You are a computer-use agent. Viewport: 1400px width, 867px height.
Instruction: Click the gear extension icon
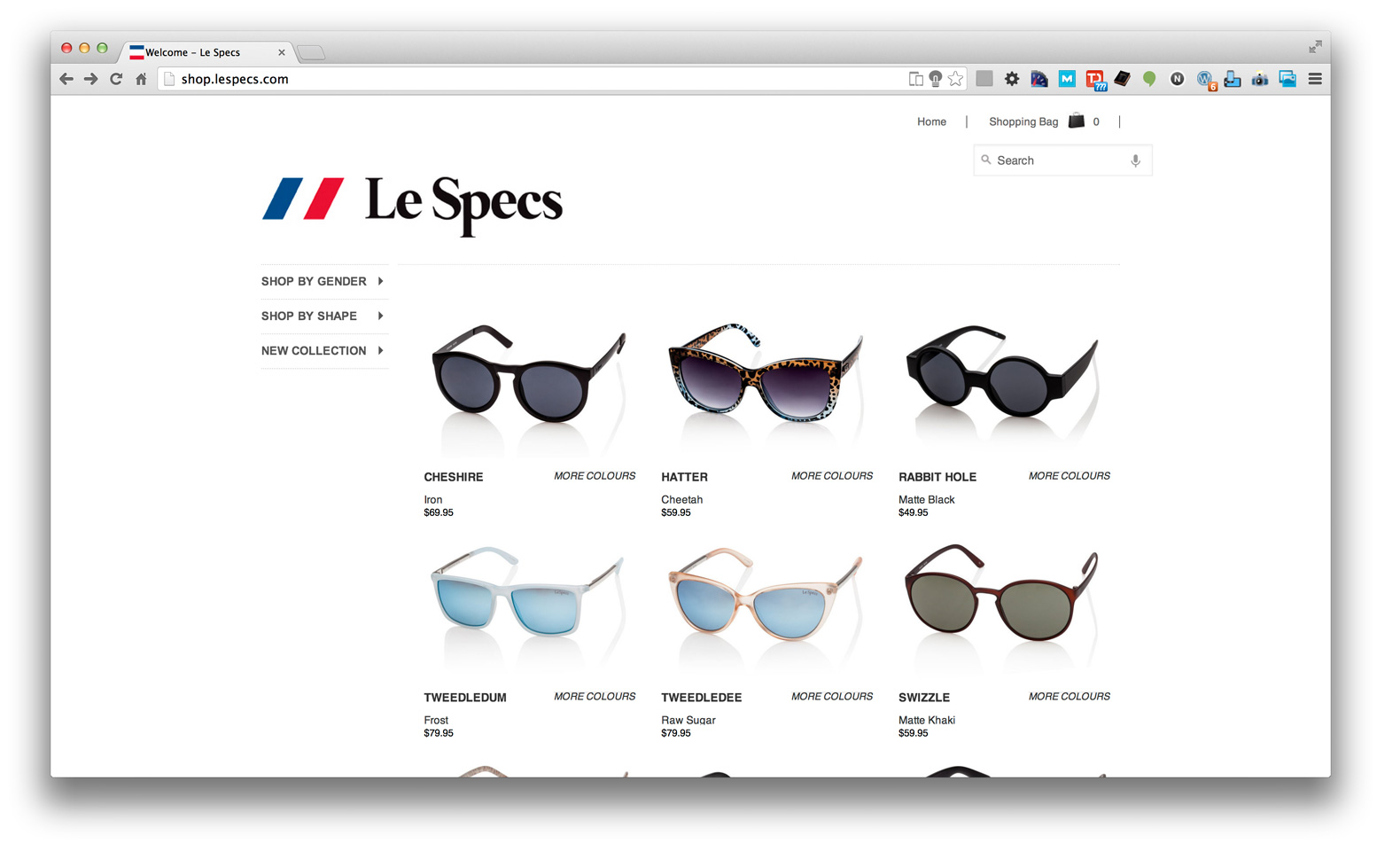1012,79
